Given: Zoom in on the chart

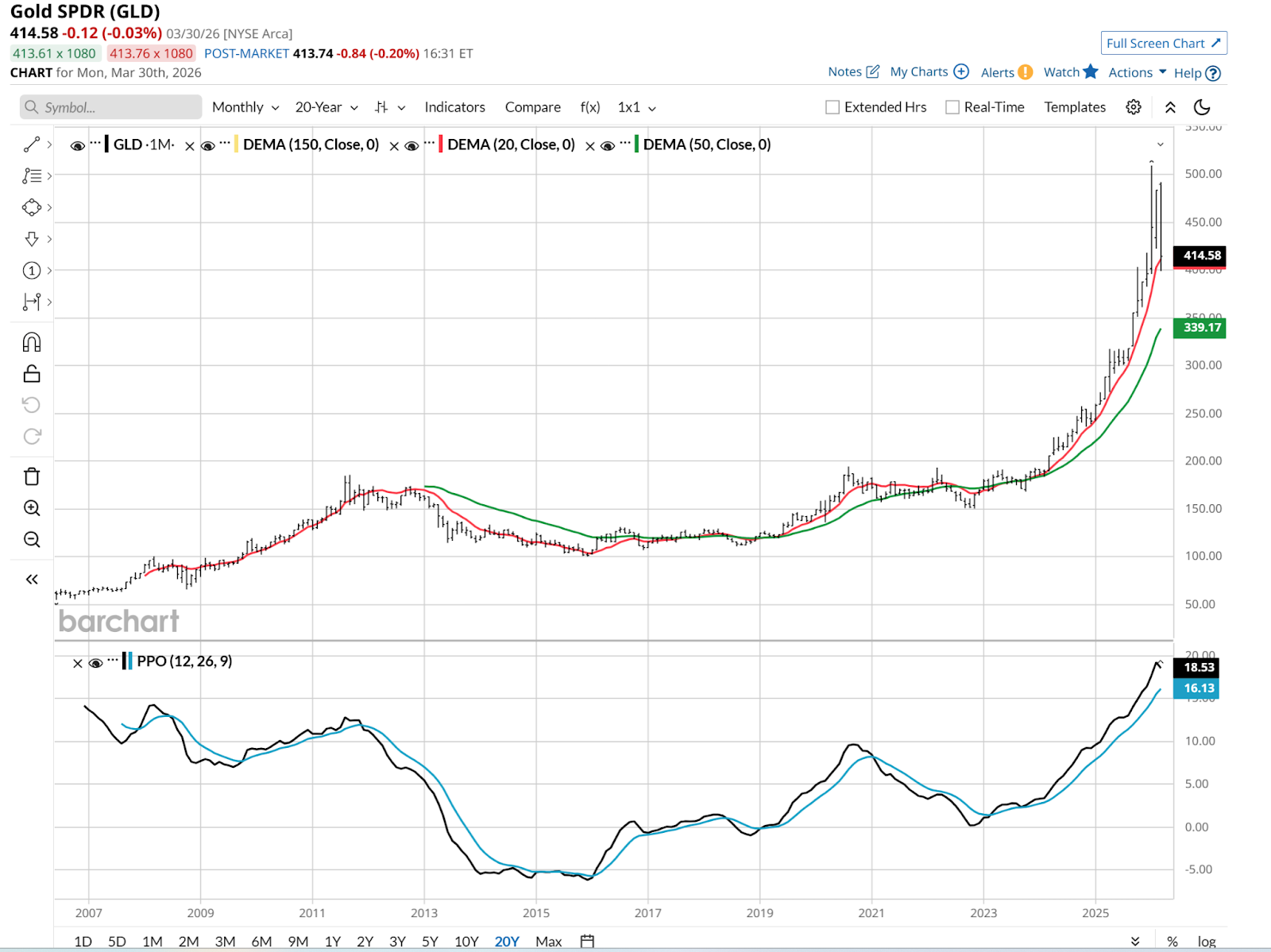Looking at the screenshot, I should [32, 508].
